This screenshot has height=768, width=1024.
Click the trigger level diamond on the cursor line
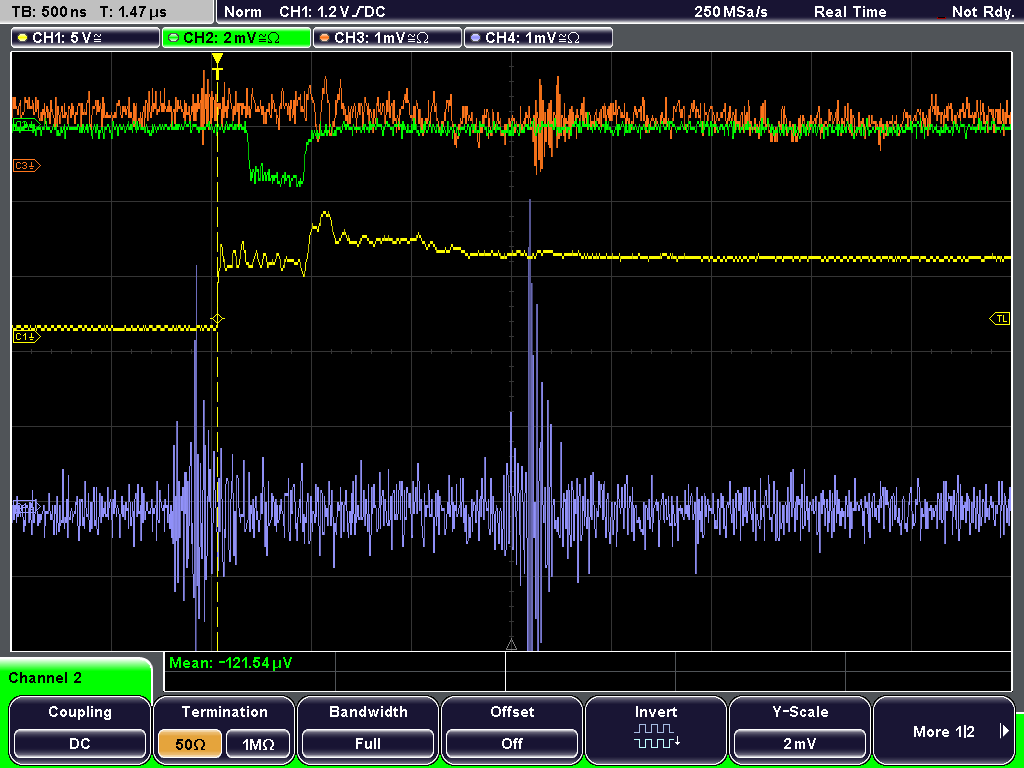point(217,319)
